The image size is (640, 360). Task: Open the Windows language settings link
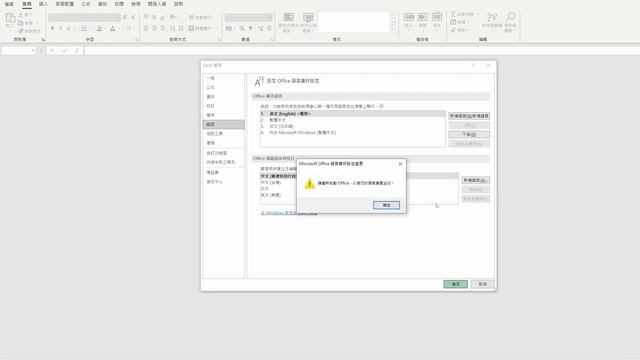289,213
